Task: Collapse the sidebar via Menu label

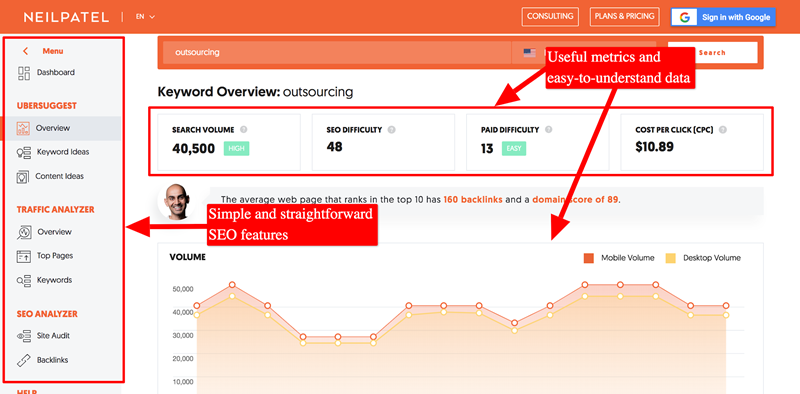Action: tap(53, 51)
